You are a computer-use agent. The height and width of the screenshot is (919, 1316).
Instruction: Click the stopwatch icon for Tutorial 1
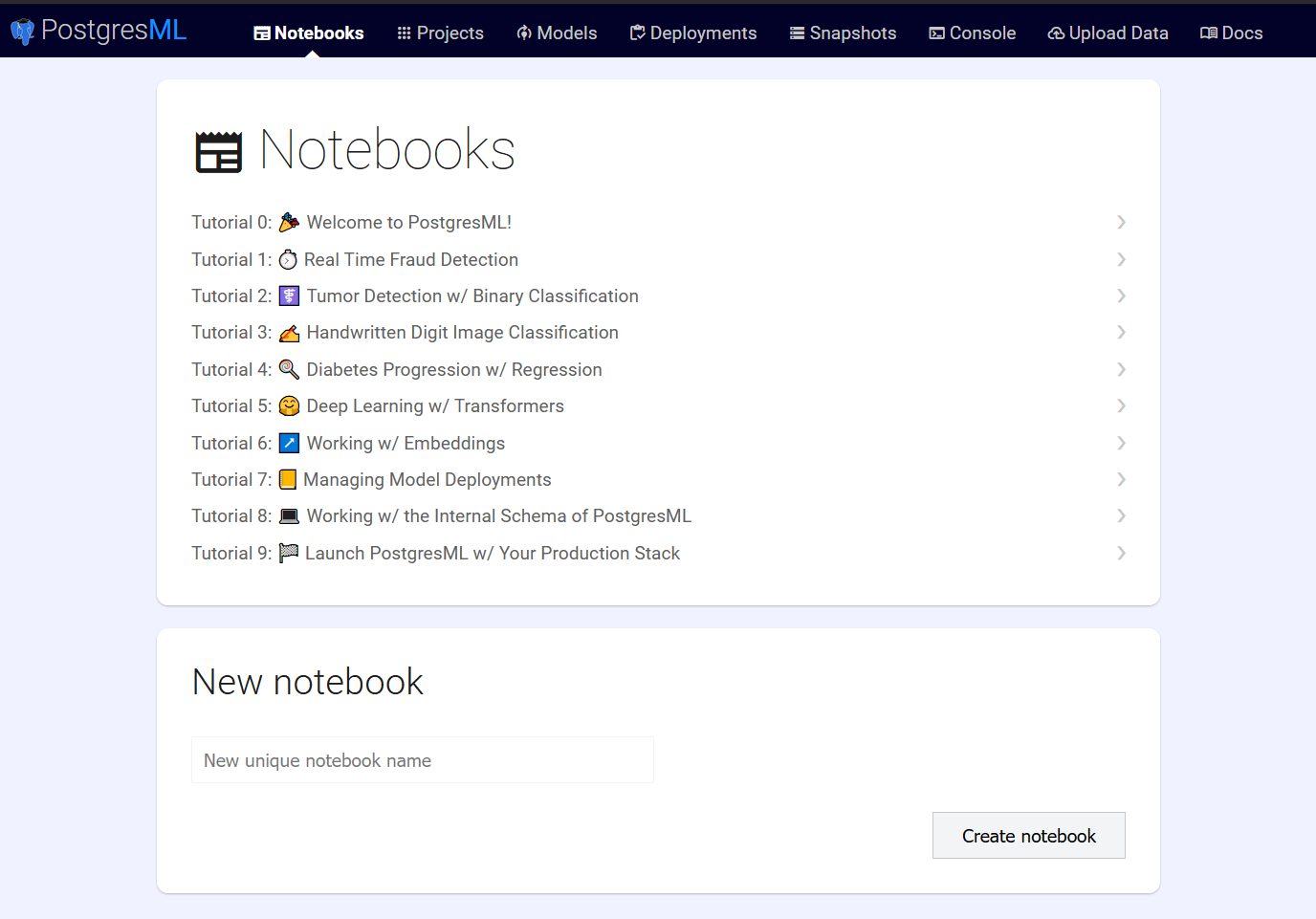[x=288, y=260]
